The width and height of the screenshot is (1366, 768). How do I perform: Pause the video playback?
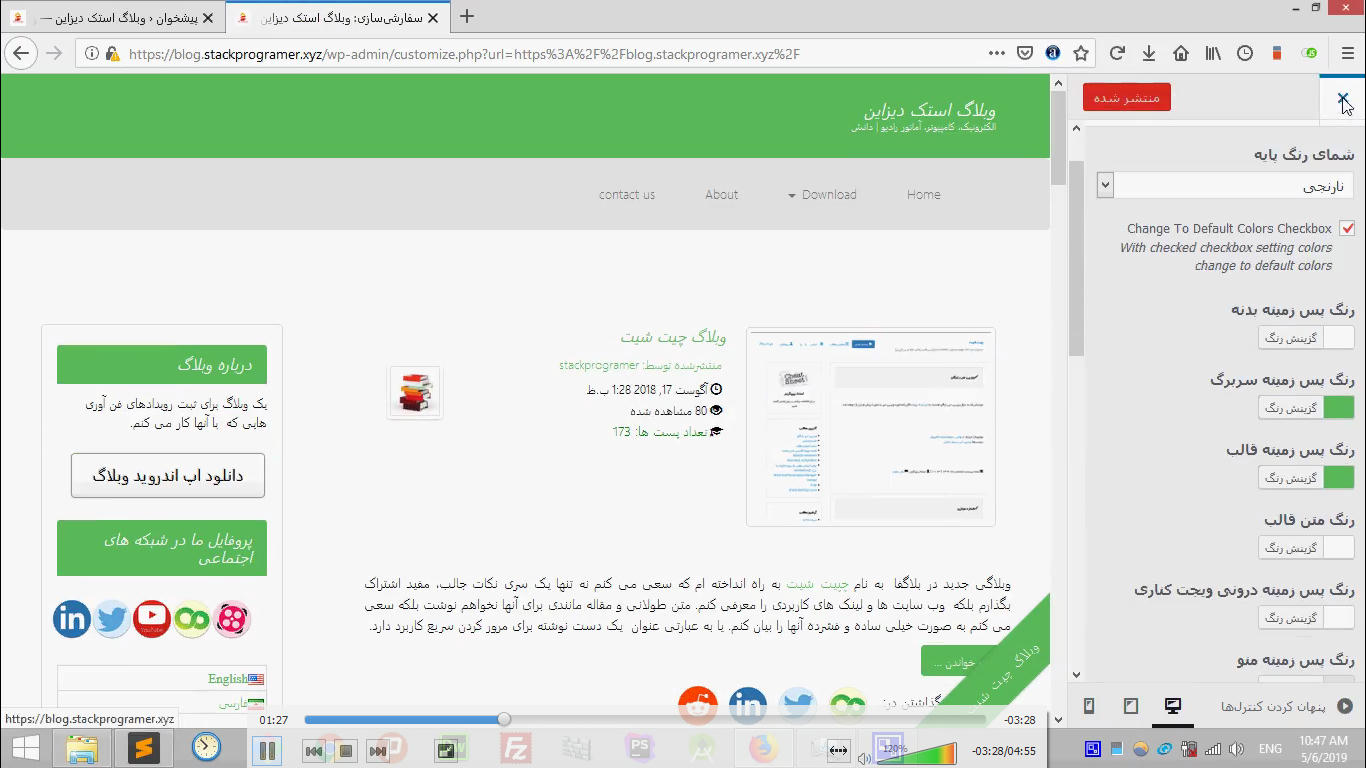267,750
